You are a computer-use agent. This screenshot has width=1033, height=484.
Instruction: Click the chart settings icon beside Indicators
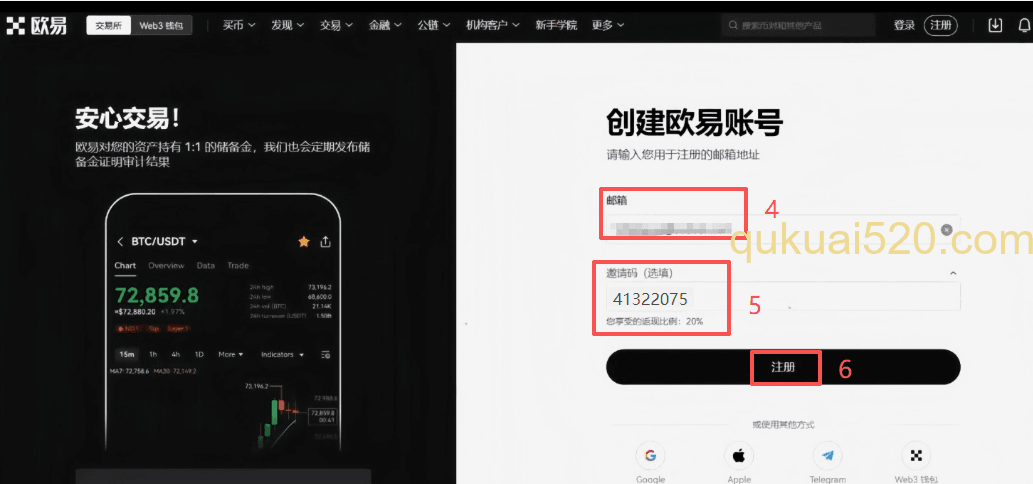pos(325,354)
